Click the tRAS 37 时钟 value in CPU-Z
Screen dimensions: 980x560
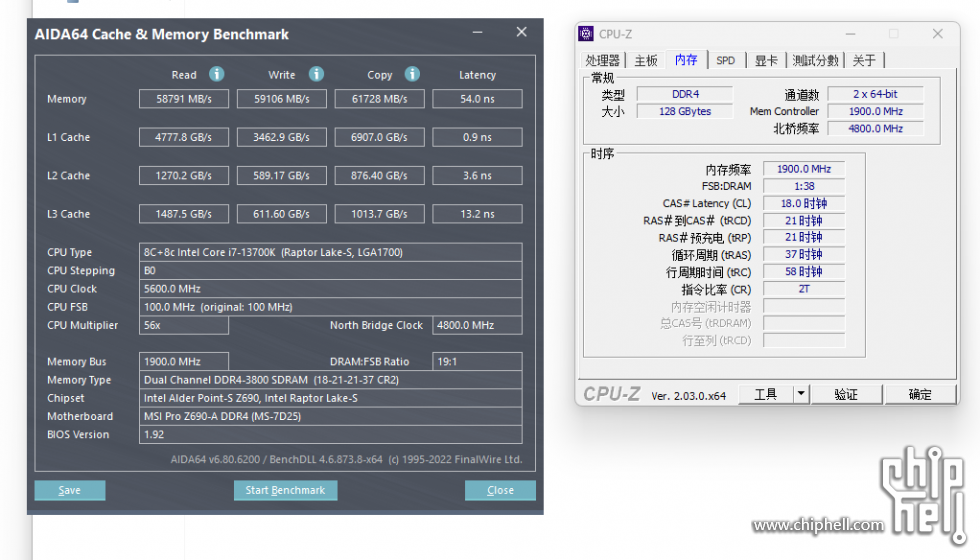click(804, 254)
